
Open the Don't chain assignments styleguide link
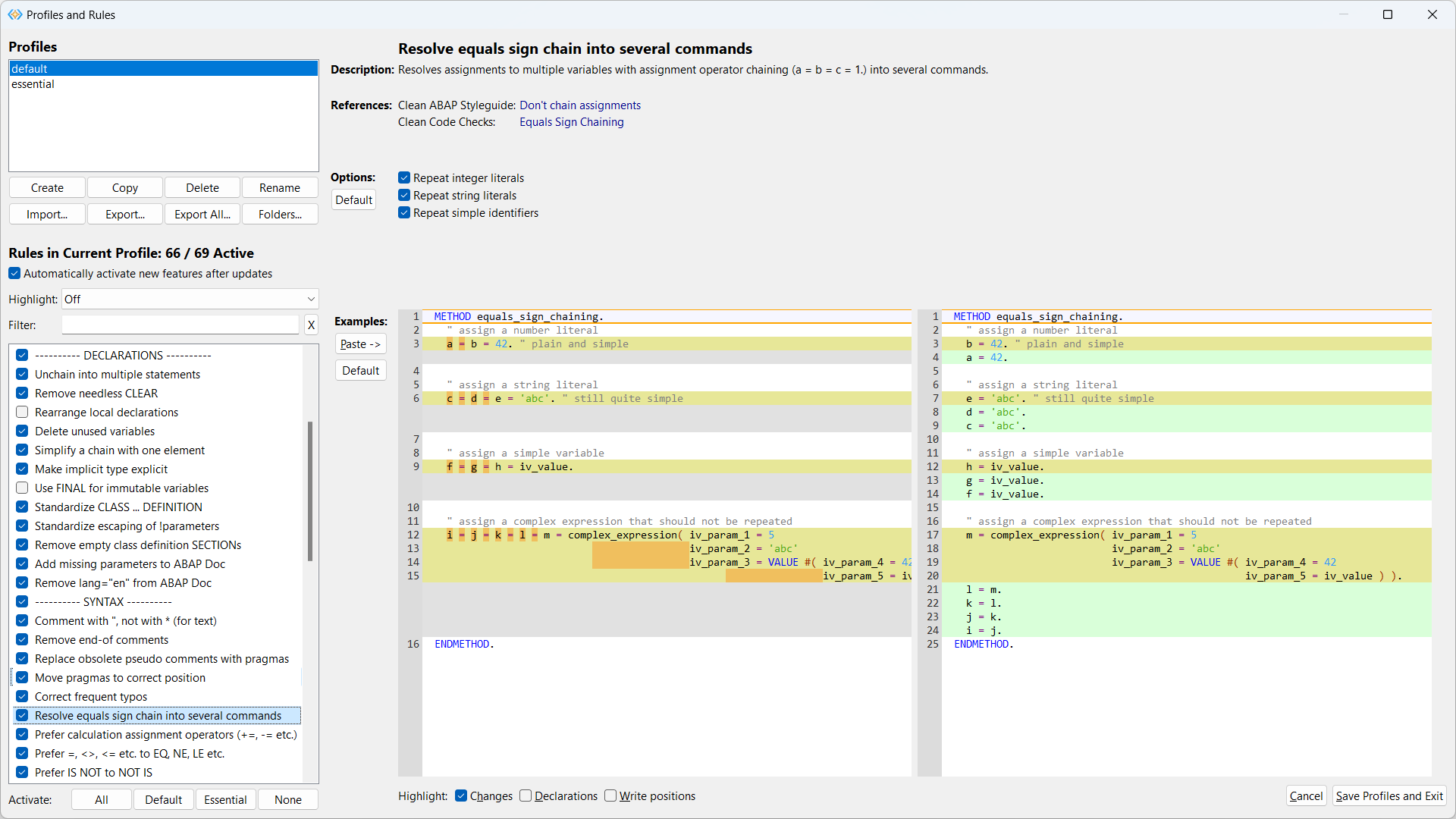pos(580,105)
